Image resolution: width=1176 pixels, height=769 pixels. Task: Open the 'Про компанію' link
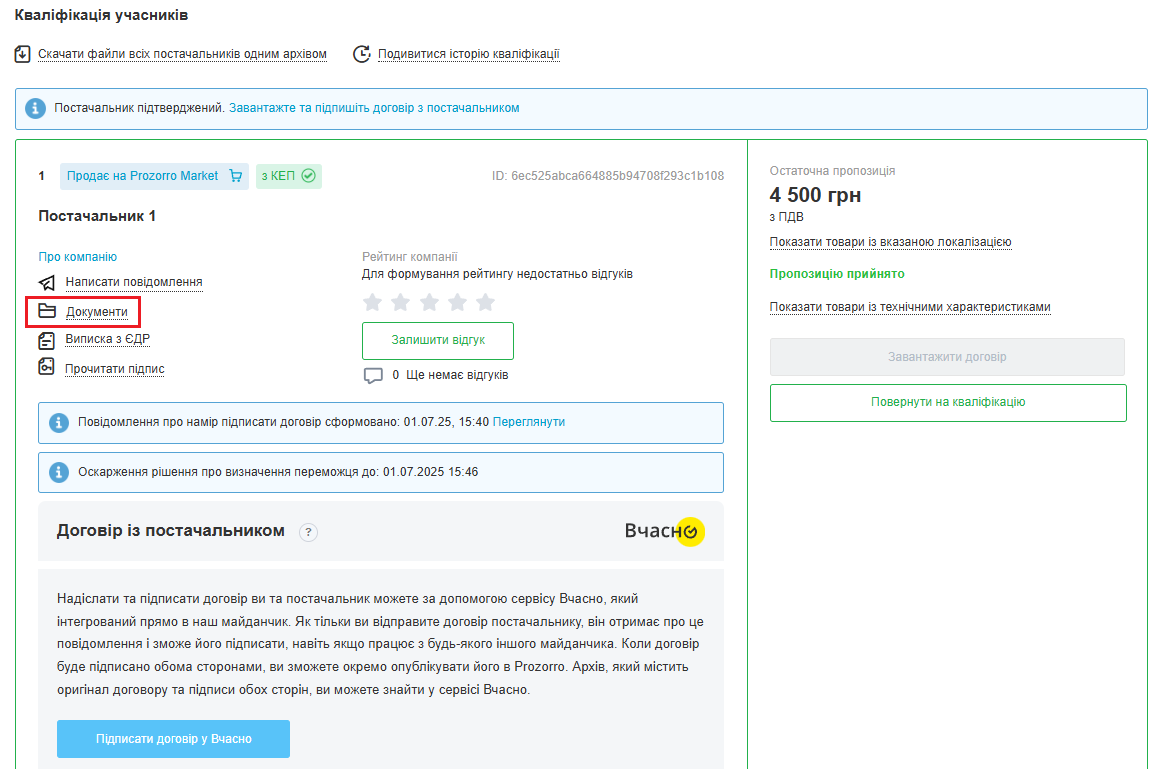(x=78, y=257)
